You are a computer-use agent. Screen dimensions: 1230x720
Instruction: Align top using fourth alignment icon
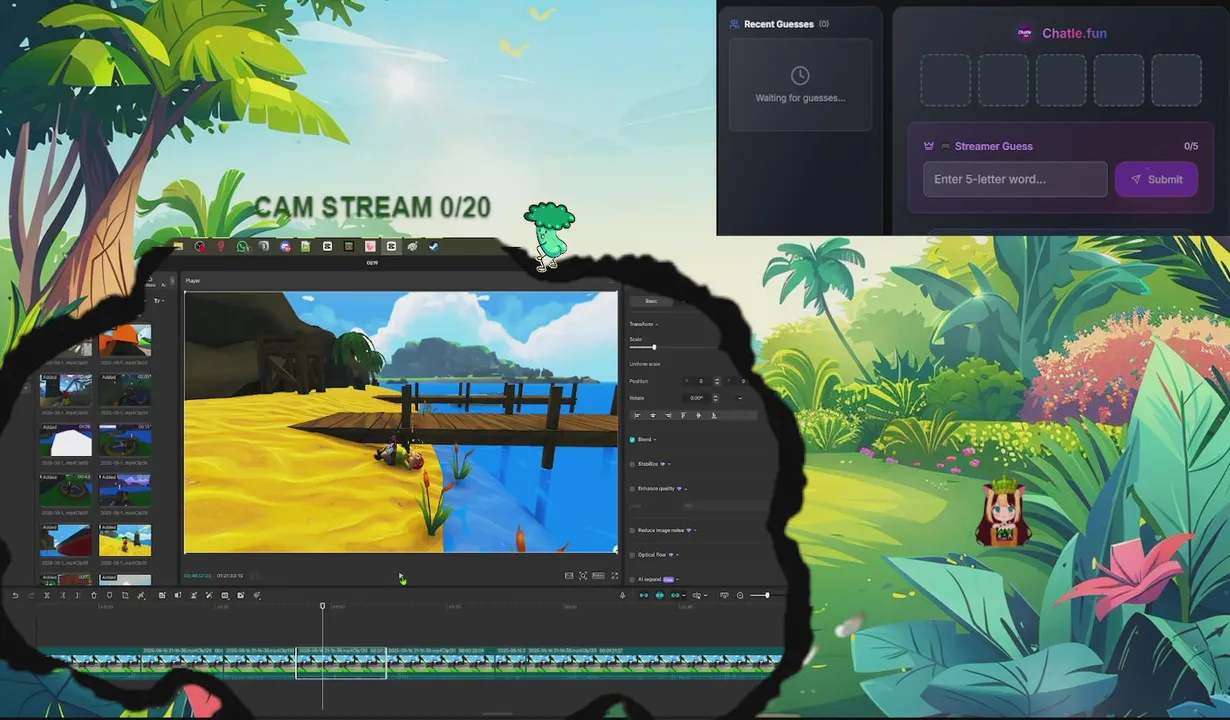pyautogui.click(x=683, y=415)
